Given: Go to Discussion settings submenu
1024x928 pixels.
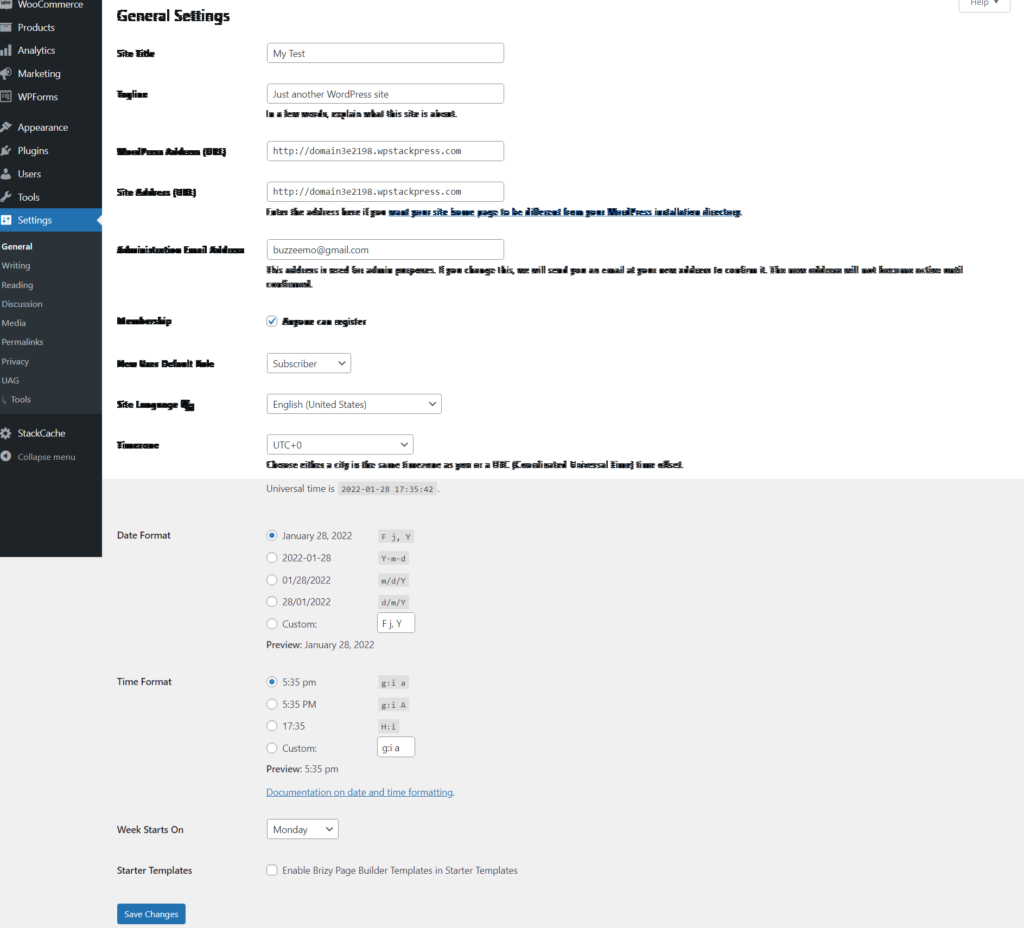Looking at the screenshot, I should click(22, 304).
